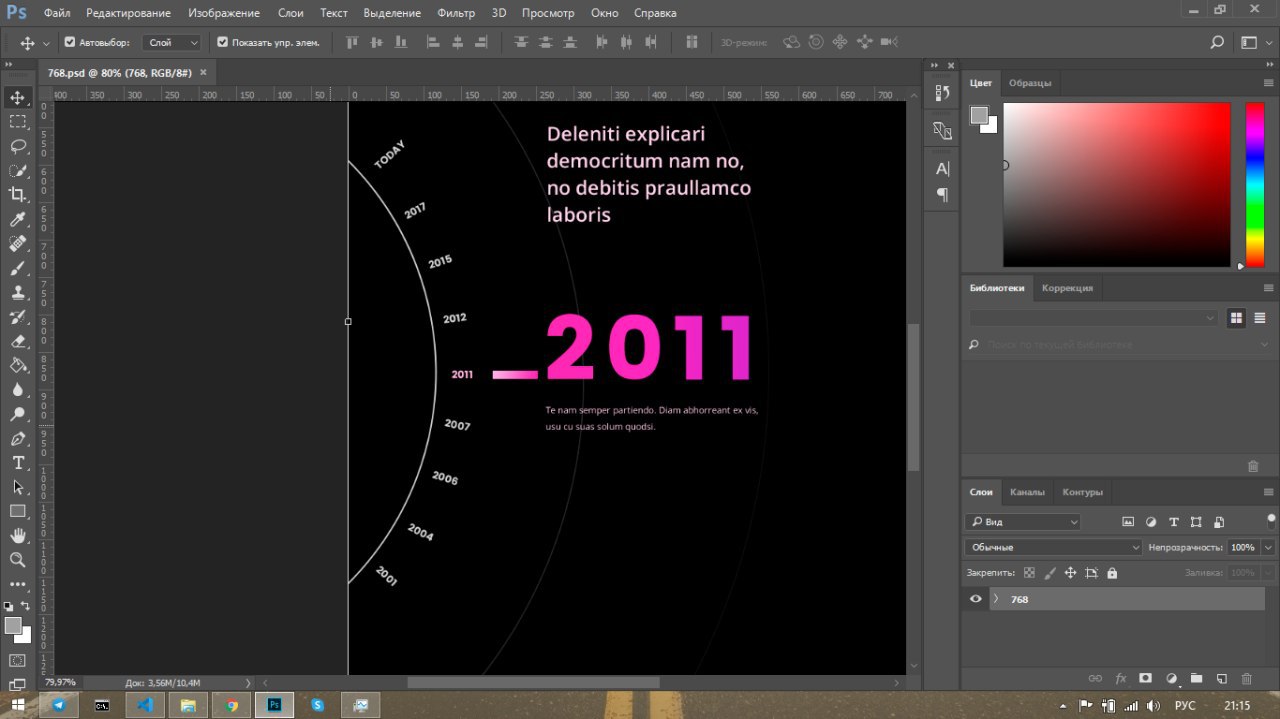1280x719 pixels.
Task: Select the Eraser tool
Action: [17, 341]
